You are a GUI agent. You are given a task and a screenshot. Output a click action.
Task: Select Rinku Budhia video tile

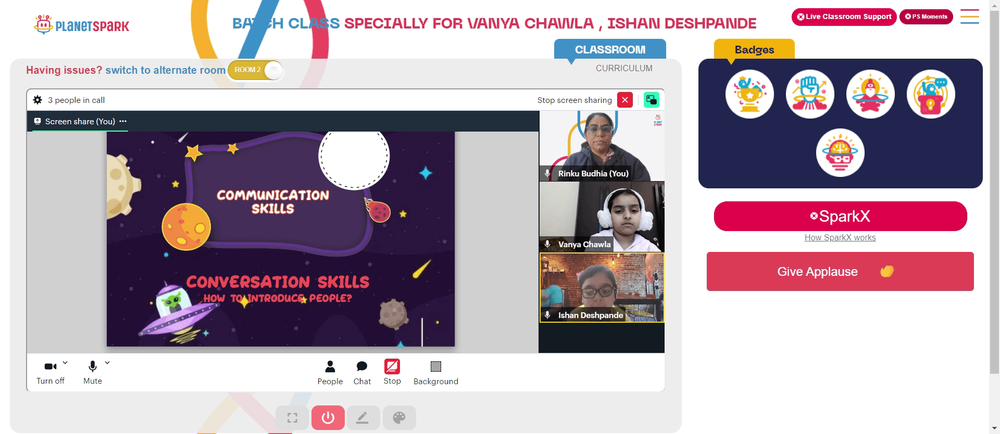(x=602, y=146)
